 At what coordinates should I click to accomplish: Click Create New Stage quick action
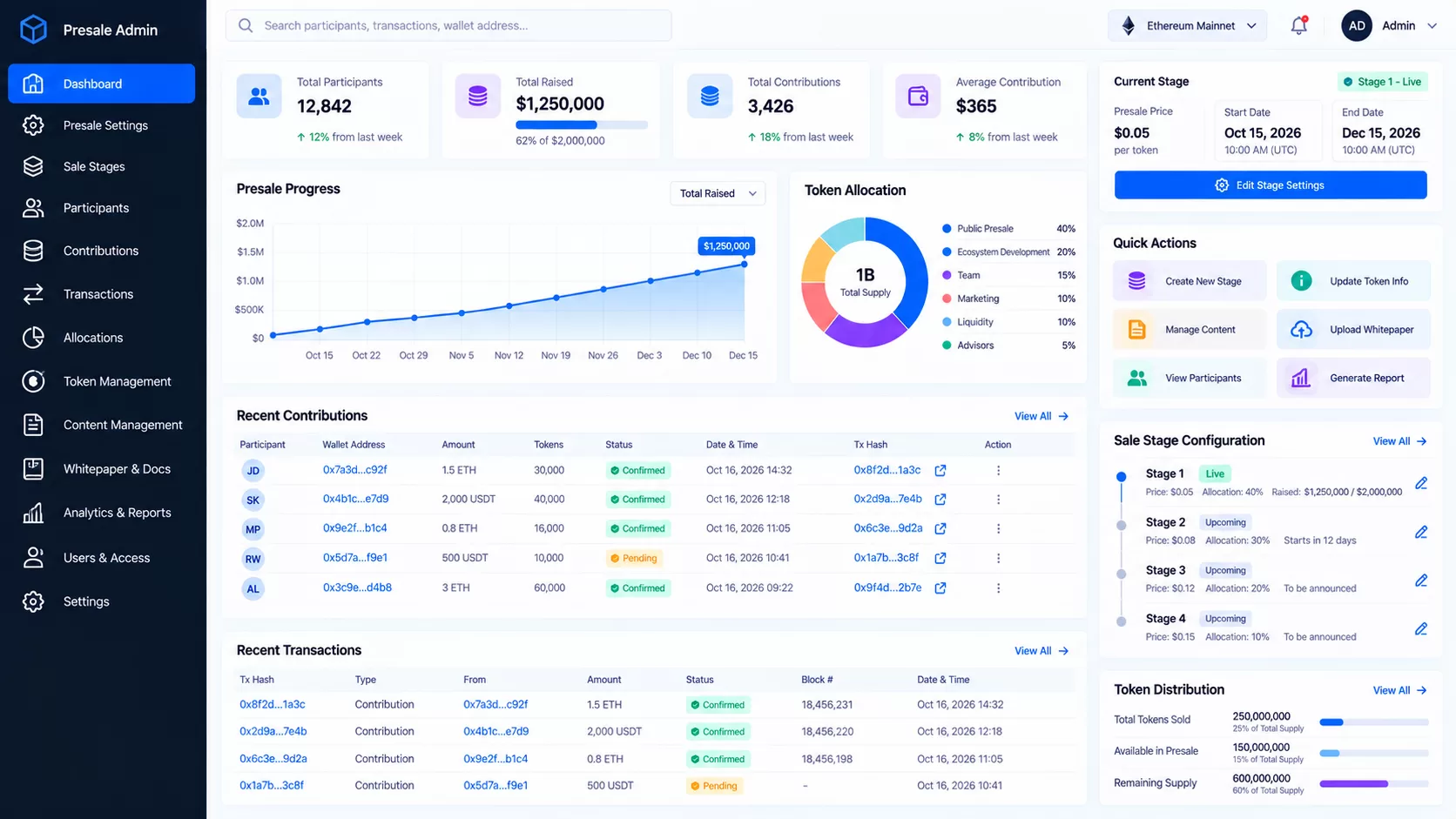[1190, 281]
